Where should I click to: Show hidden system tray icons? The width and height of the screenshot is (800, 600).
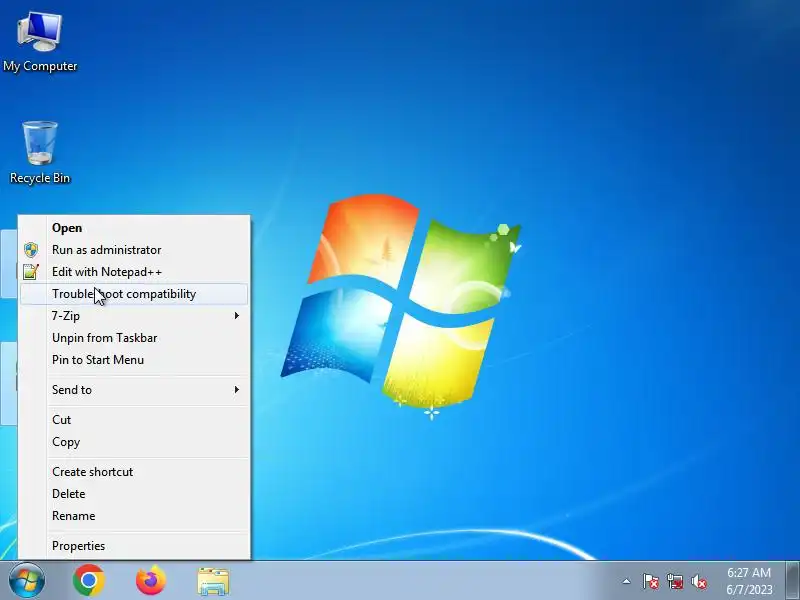point(627,581)
